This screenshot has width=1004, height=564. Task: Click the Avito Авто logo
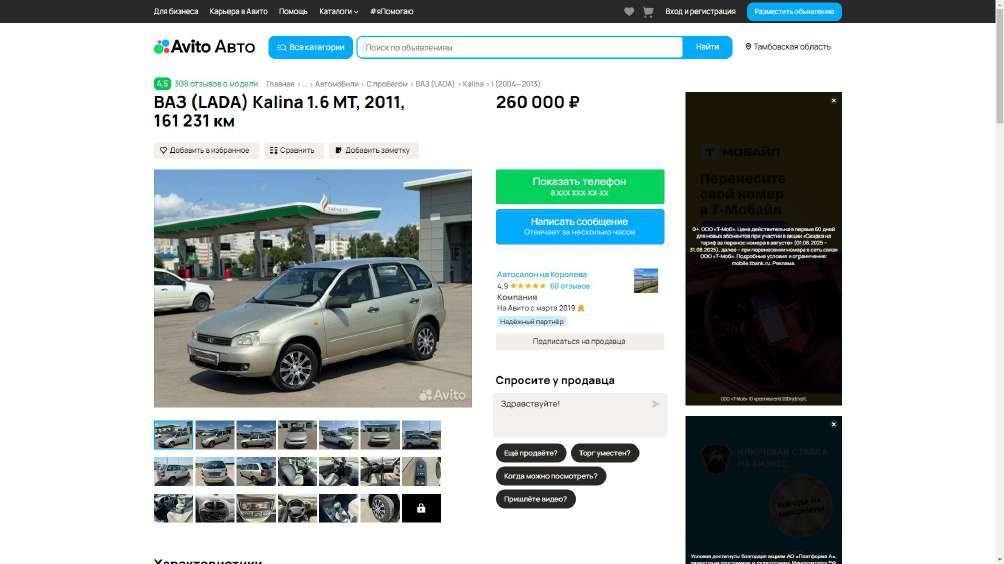[x=204, y=47]
